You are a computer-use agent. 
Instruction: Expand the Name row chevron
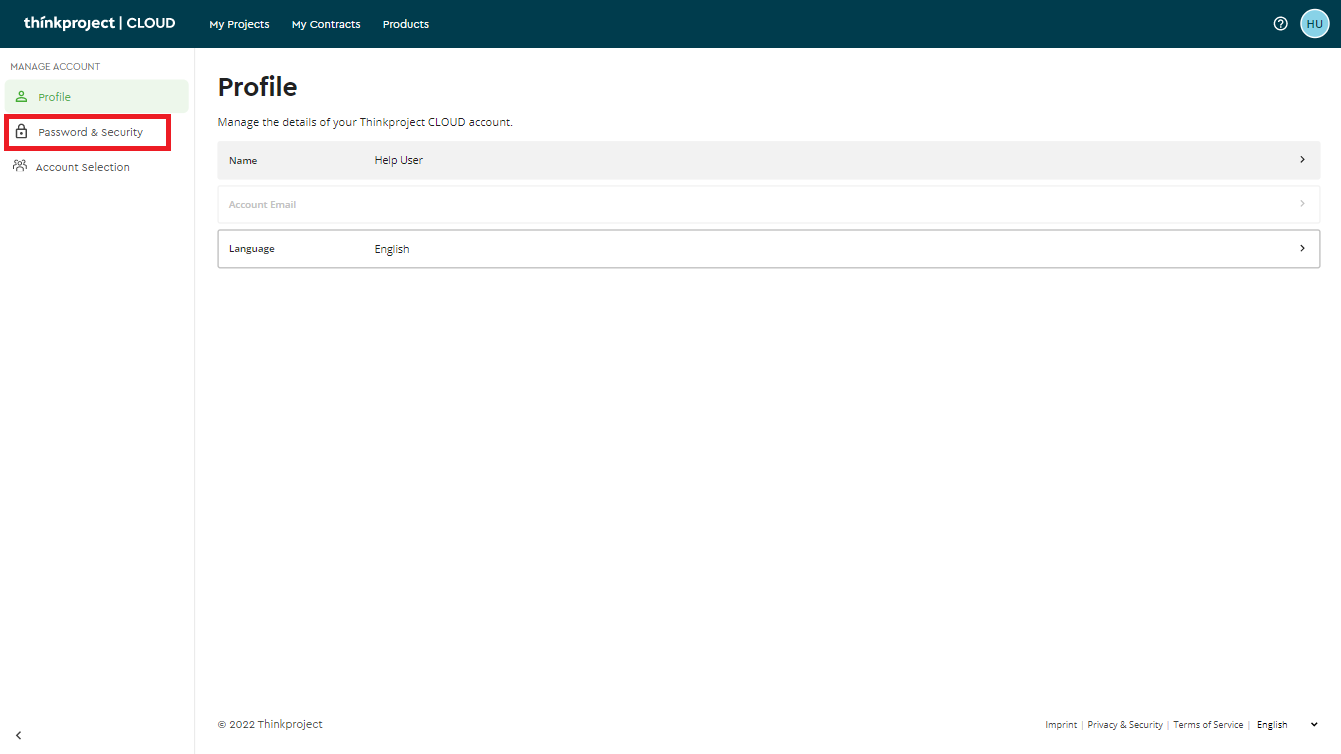pos(1301,160)
